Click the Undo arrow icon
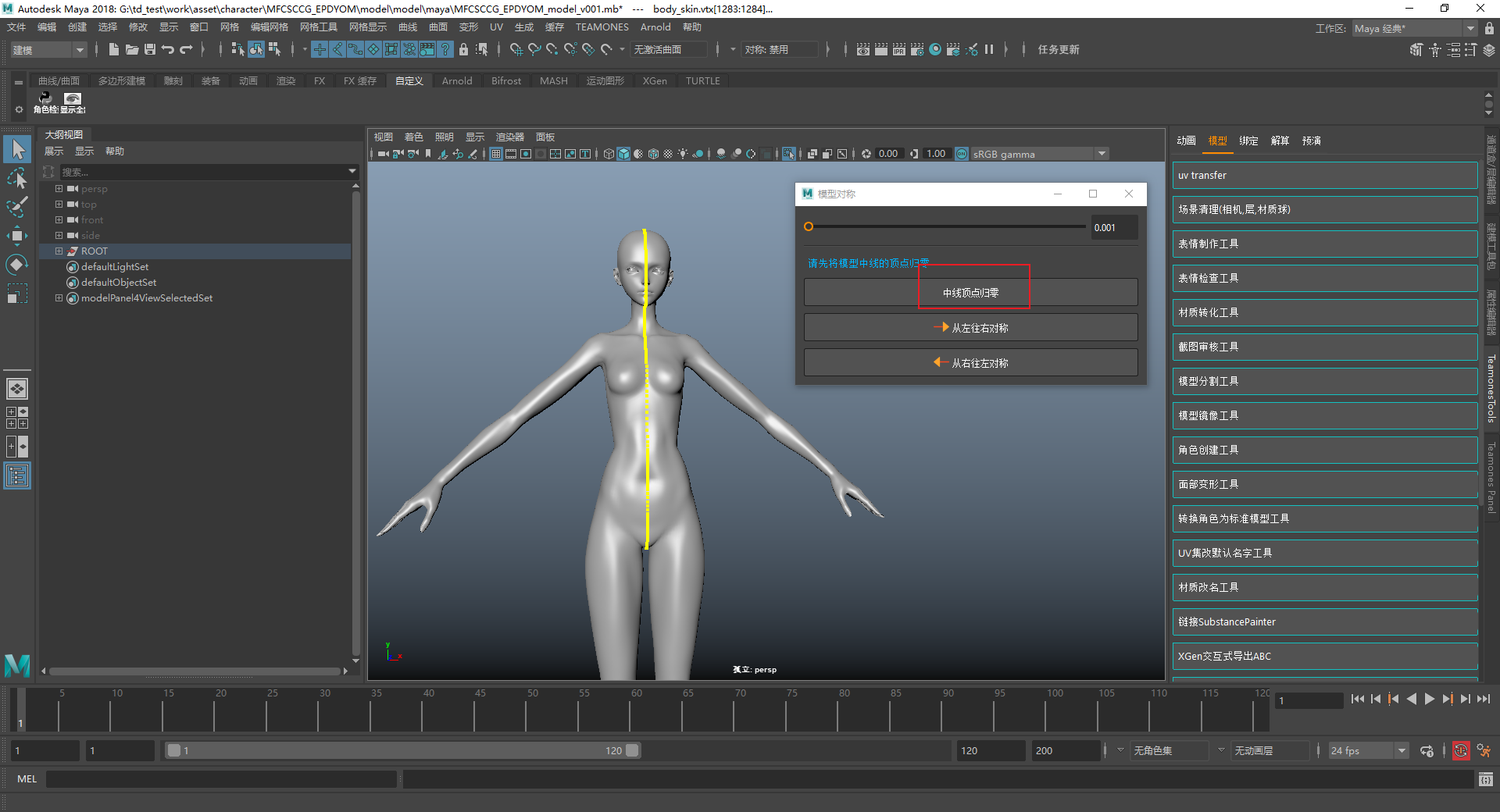 168,50
